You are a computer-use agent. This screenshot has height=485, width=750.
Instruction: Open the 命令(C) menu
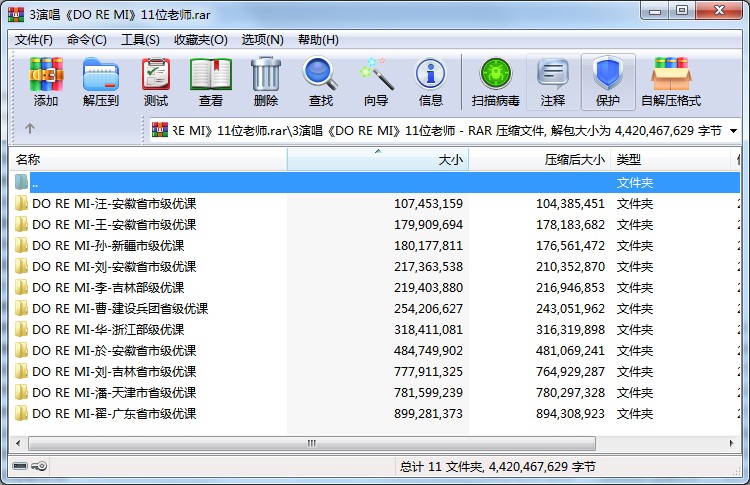coord(87,40)
